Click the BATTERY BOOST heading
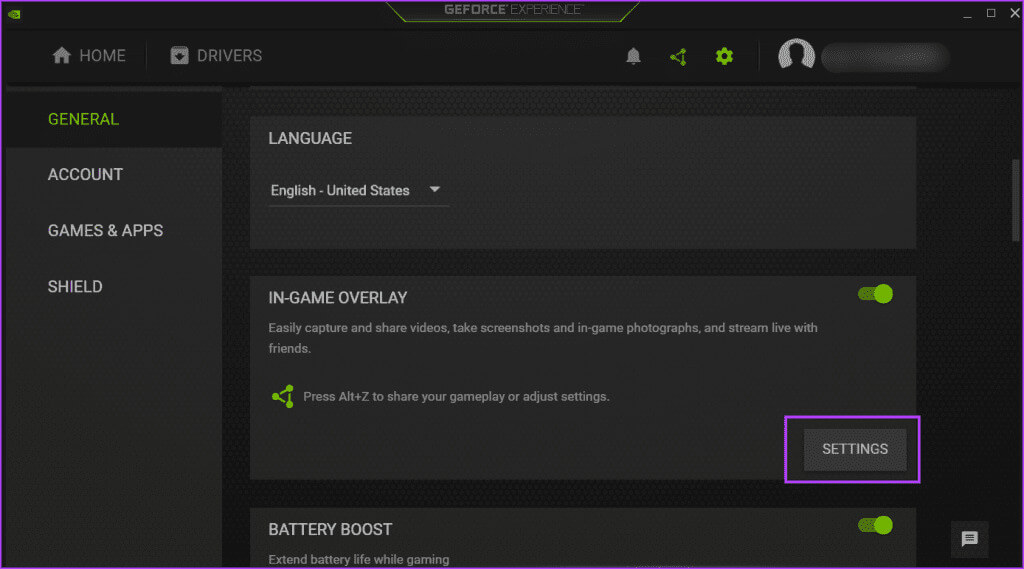 coord(330,529)
